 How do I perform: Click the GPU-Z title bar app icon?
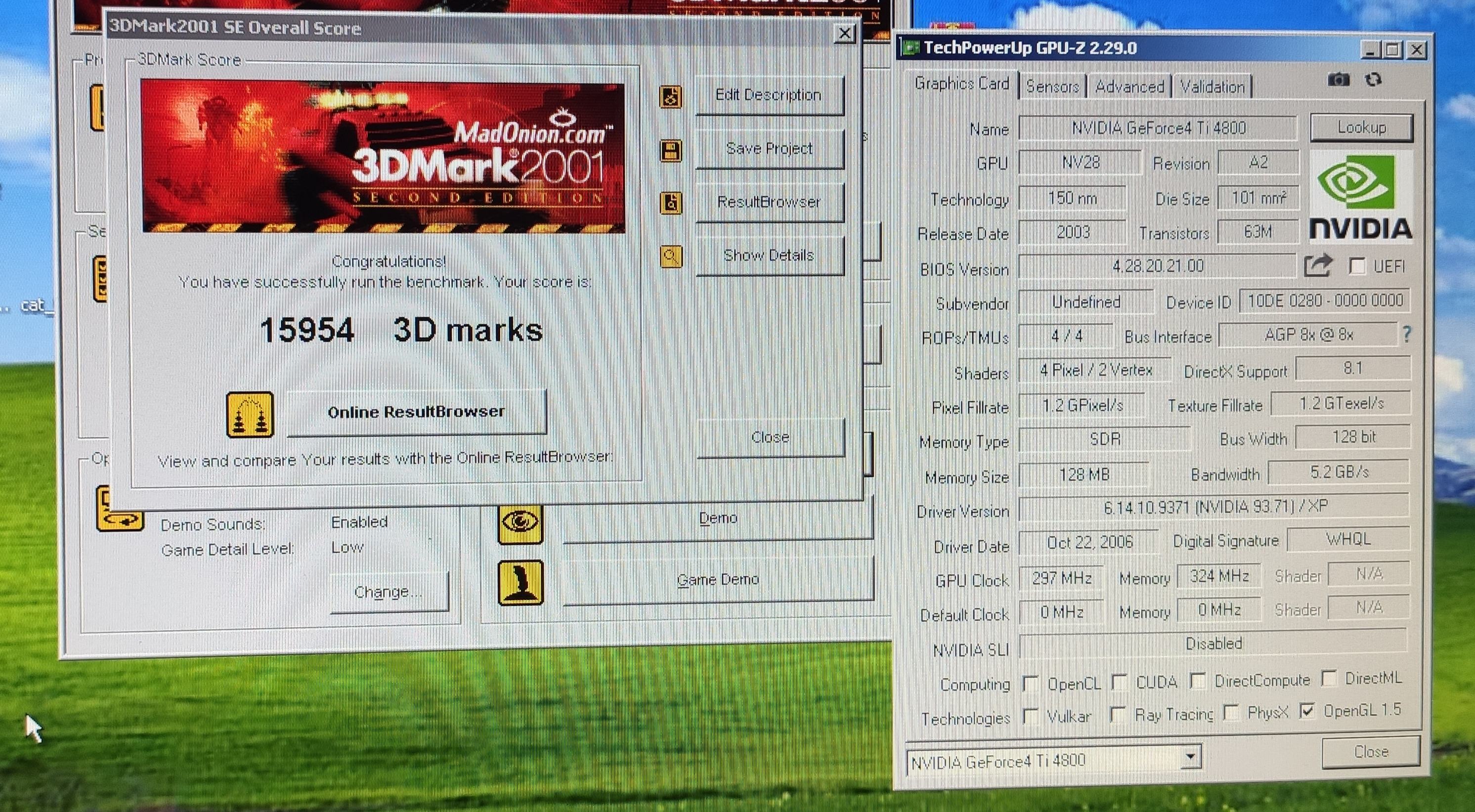tap(910, 47)
